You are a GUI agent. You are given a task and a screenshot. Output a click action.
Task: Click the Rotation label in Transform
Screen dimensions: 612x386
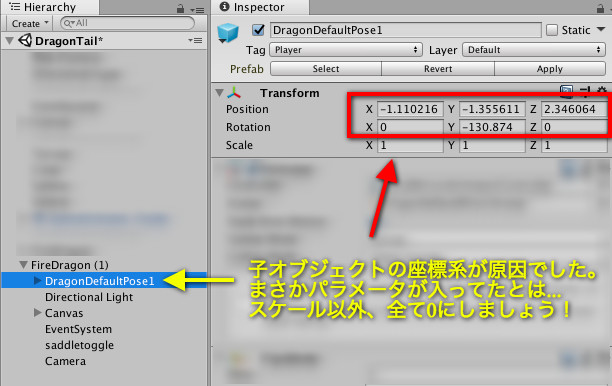pyautogui.click(x=248, y=127)
